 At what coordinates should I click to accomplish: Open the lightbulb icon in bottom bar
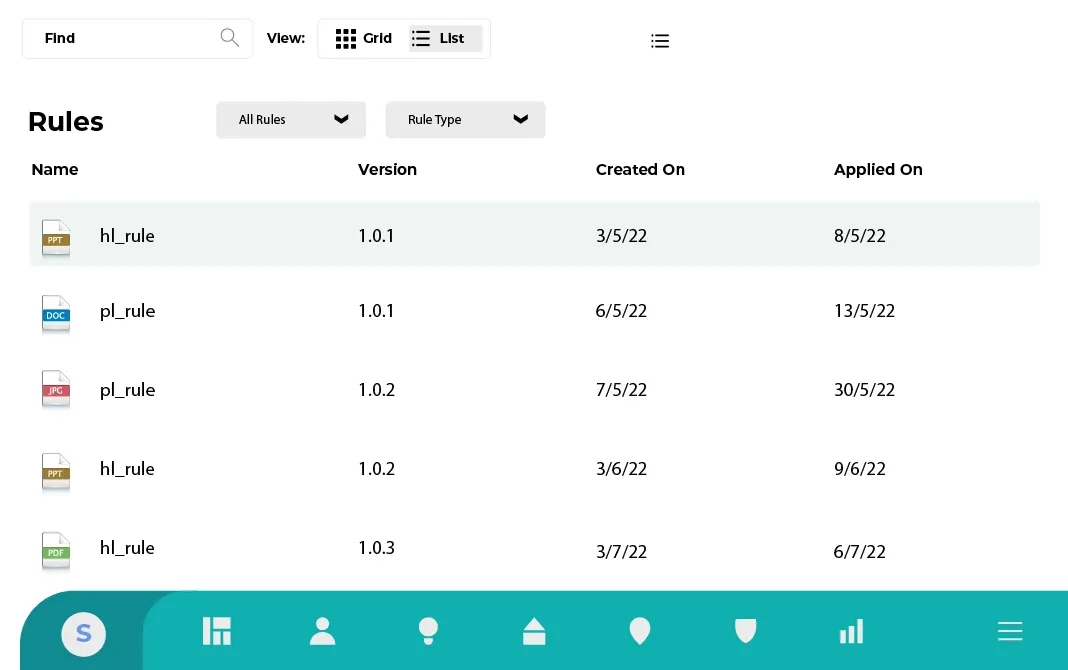[x=428, y=631]
